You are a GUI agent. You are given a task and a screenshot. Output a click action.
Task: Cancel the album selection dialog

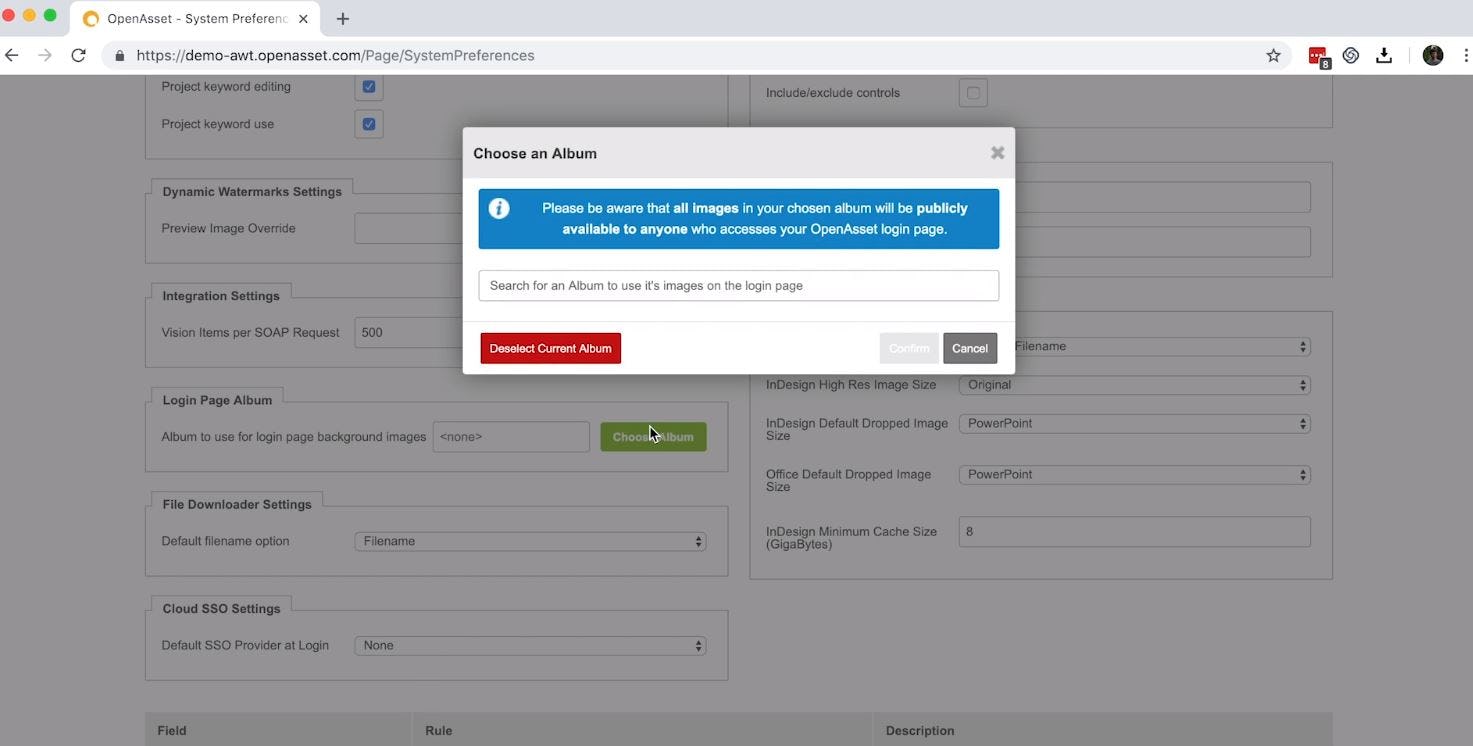coord(970,348)
